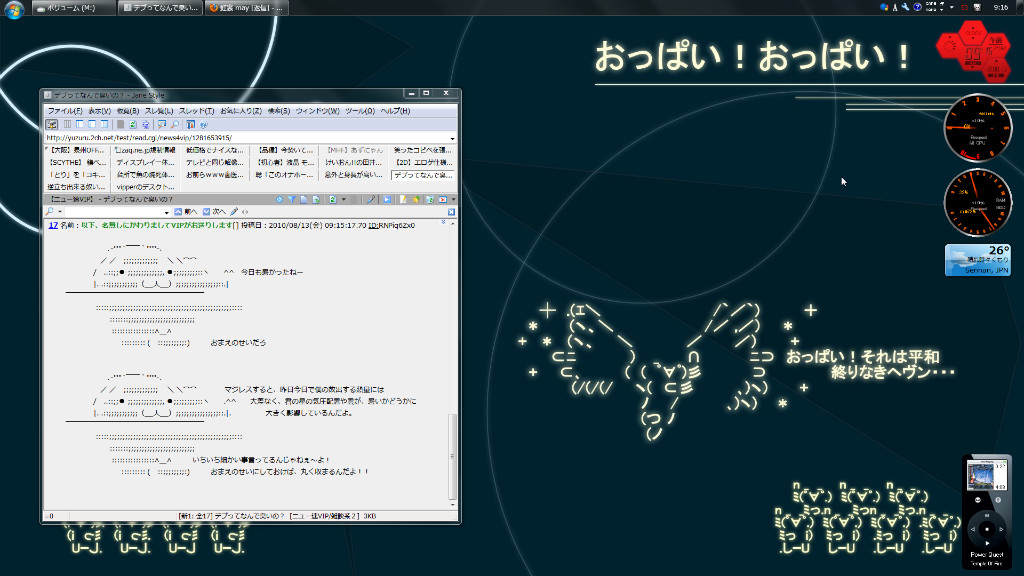Open the 虹裏 may Firefox taskbar button
This screenshot has width=1024, height=576.
[x=246, y=8]
